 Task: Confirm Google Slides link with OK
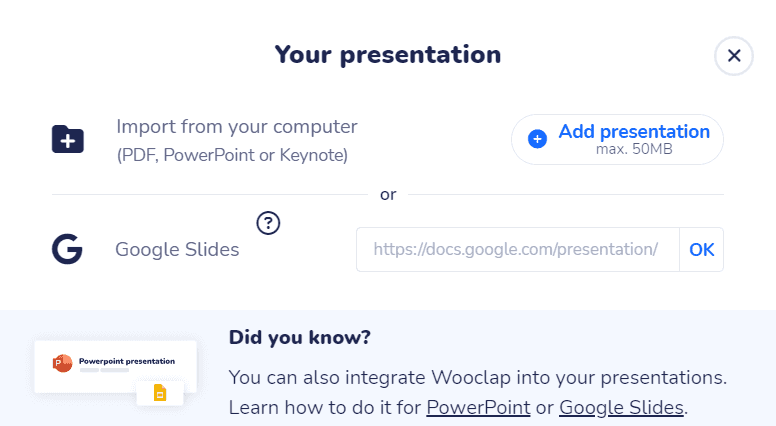click(x=701, y=249)
